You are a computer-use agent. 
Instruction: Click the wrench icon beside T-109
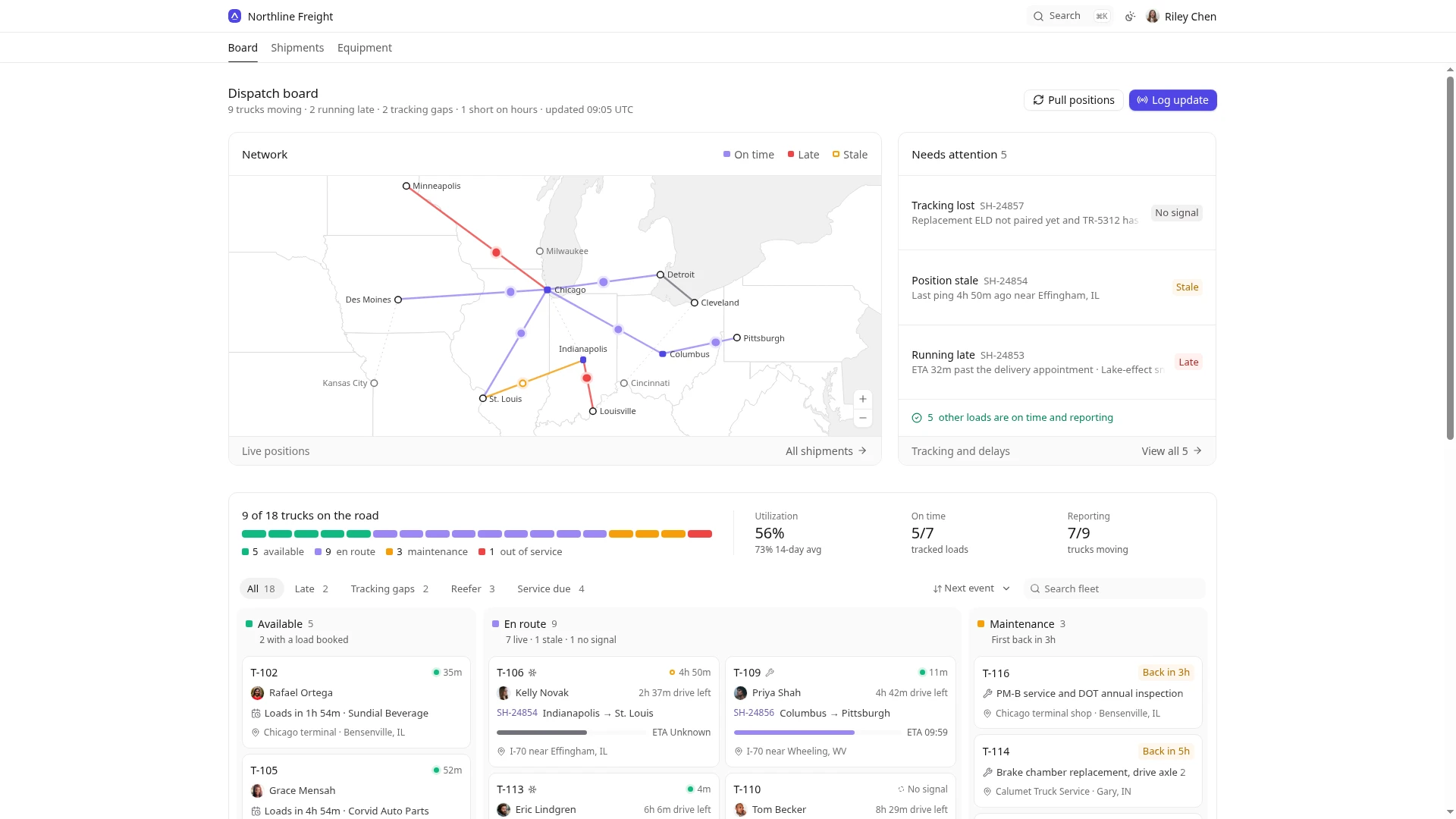770,673
